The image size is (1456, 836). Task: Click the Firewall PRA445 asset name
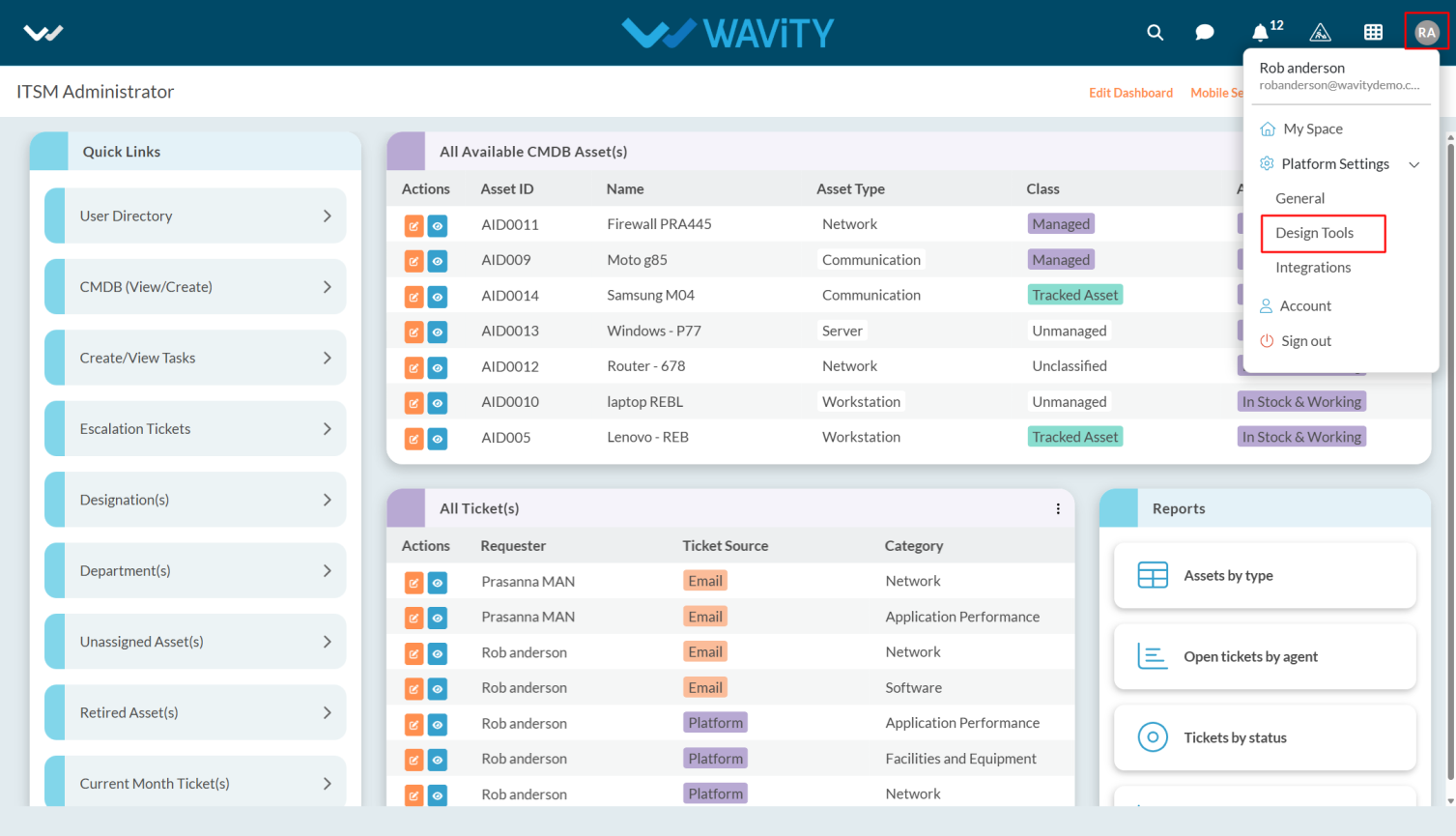pos(659,224)
